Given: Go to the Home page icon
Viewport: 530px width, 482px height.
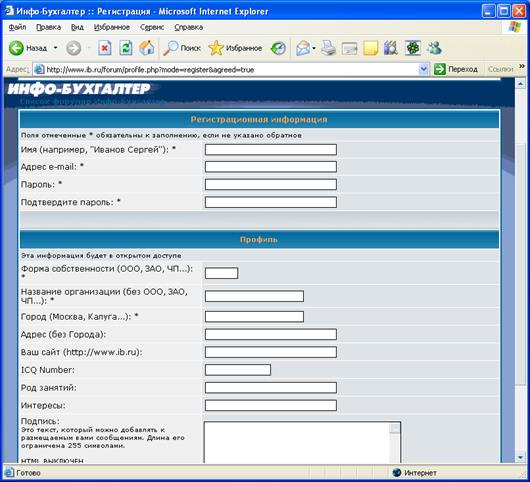Looking at the screenshot, I should (x=147, y=48).
